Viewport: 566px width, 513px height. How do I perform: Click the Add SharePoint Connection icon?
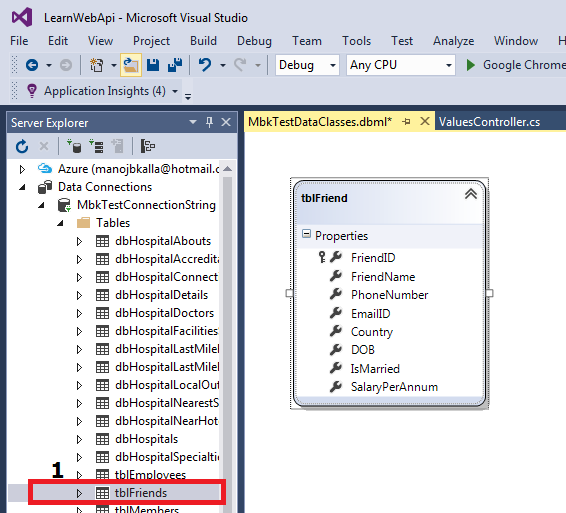coord(118,146)
